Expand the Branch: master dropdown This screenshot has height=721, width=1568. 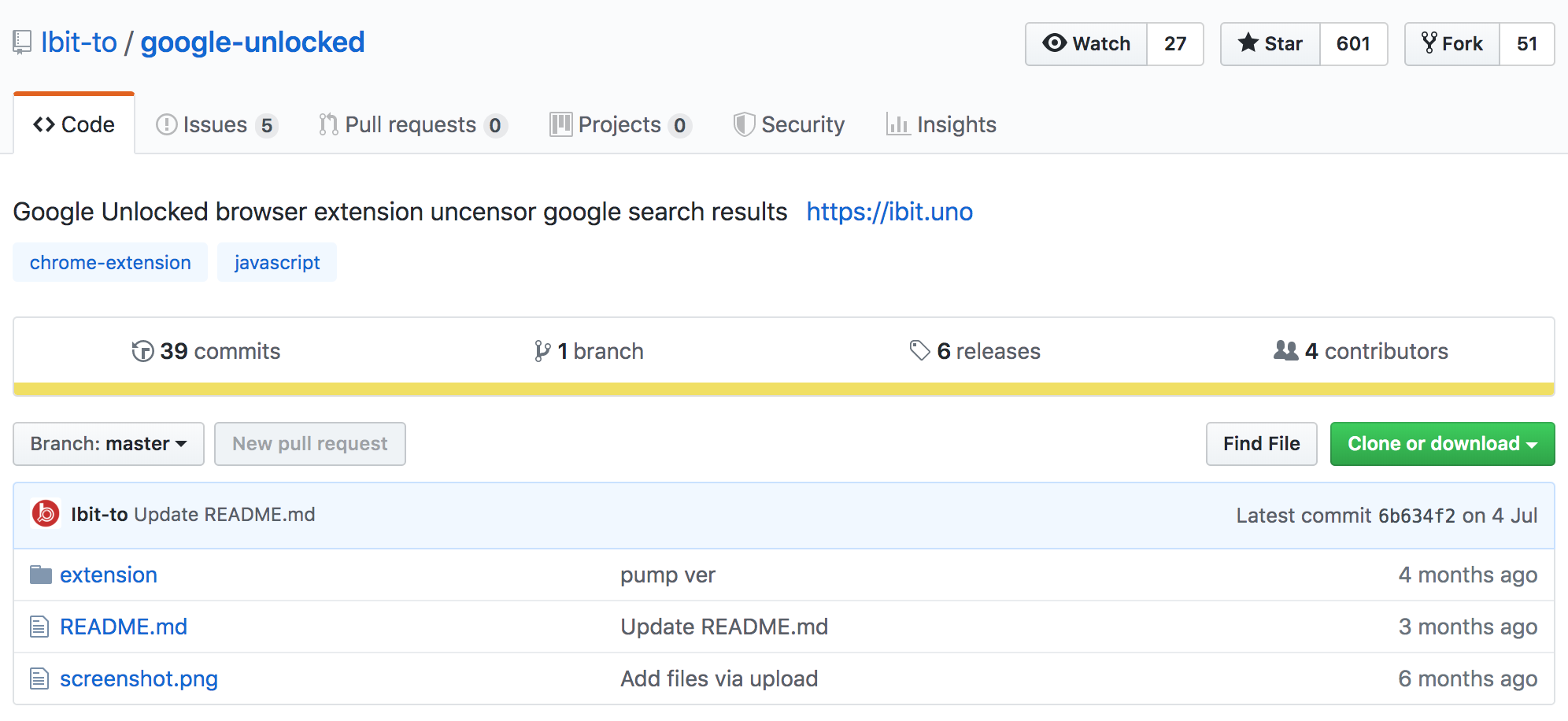(109, 444)
